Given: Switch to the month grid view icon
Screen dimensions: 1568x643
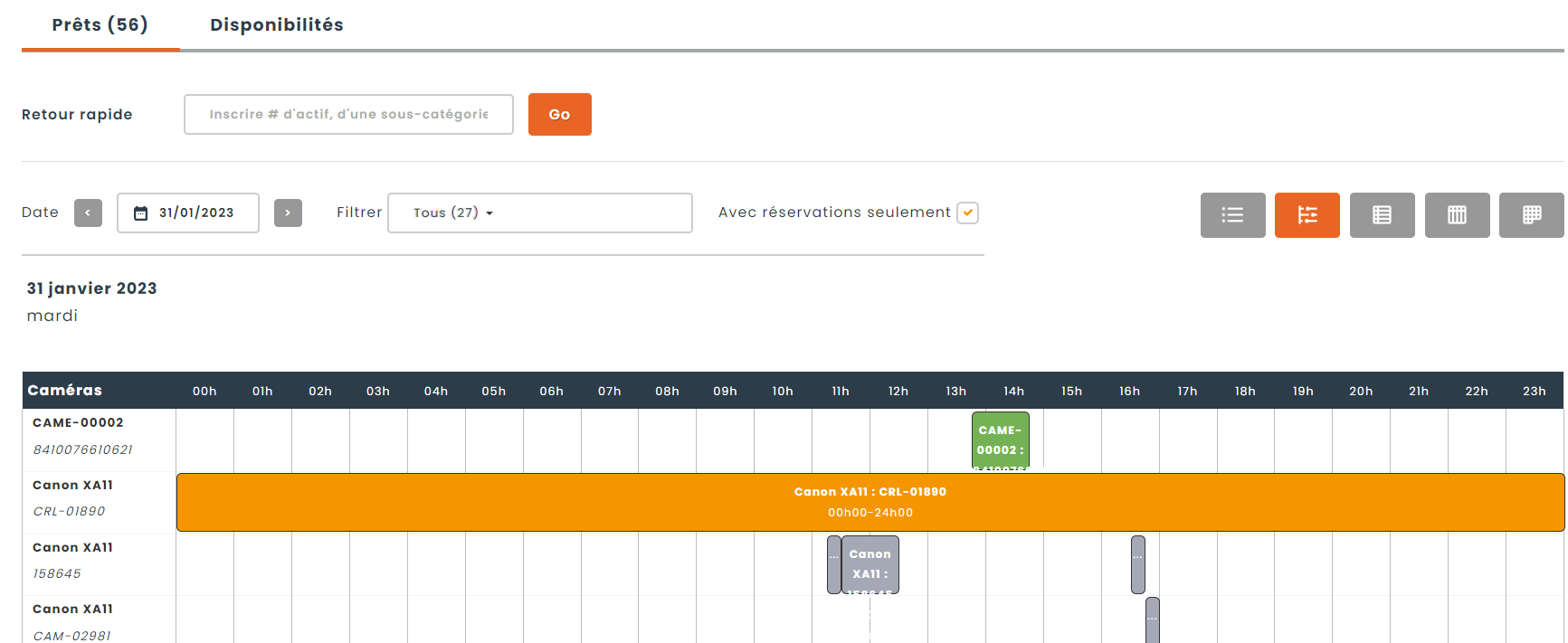Looking at the screenshot, I should pyautogui.click(x=1531, y=215).
